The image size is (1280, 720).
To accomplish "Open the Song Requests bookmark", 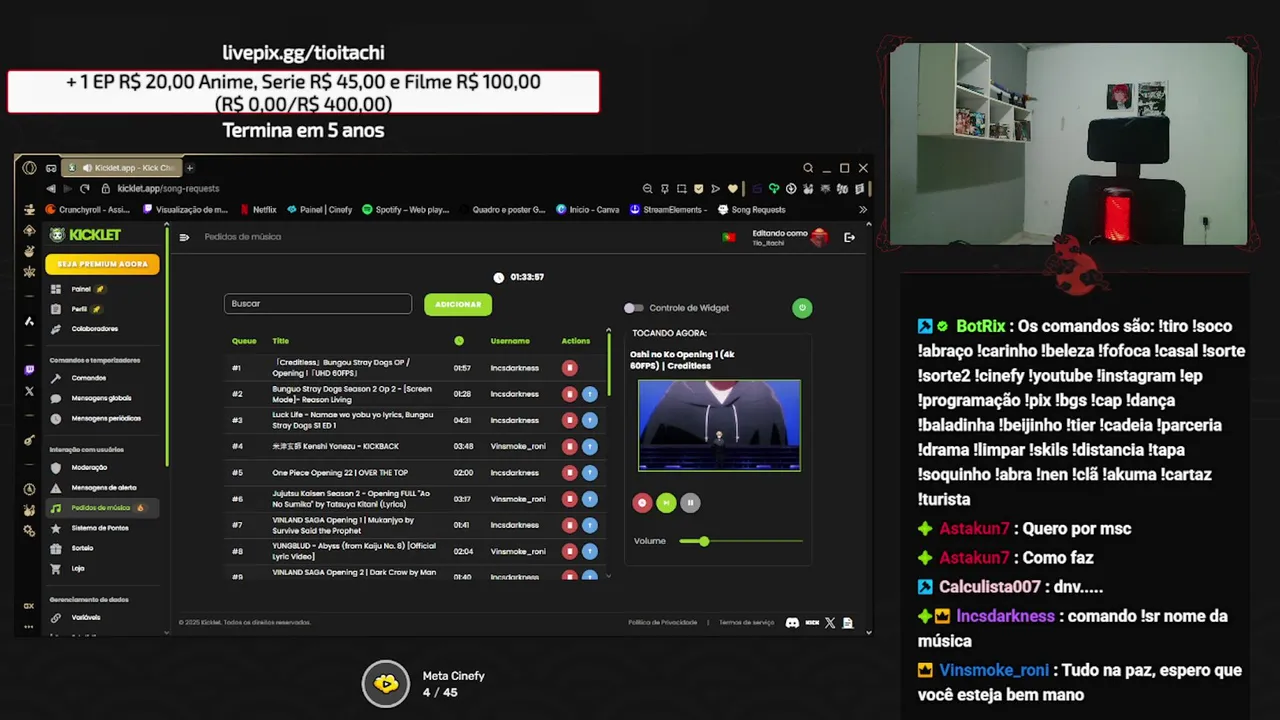I will tap(751, 210).
